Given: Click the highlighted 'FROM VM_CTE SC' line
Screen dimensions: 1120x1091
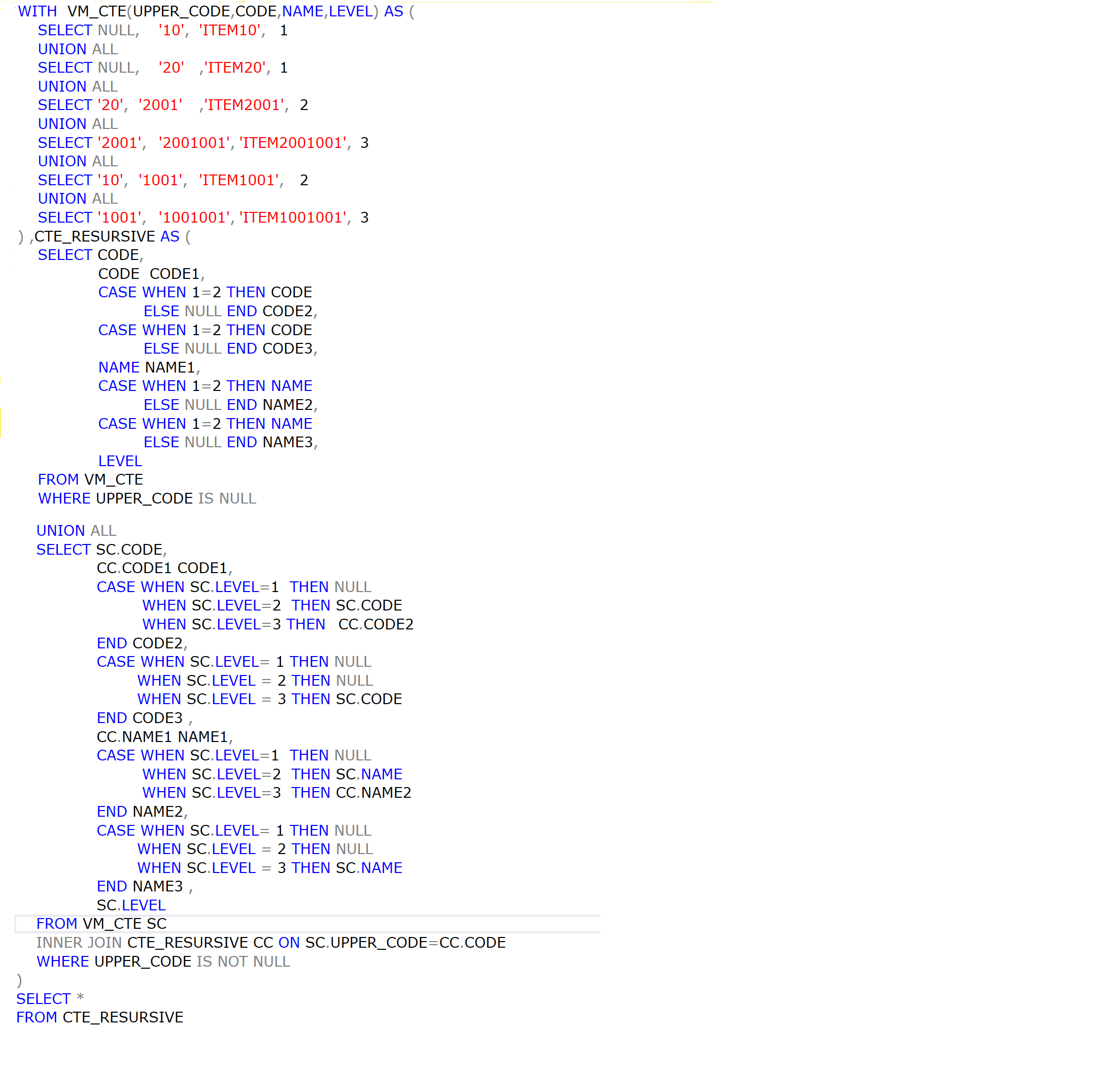Looking at the screenshot, I should tap(101, 924).
